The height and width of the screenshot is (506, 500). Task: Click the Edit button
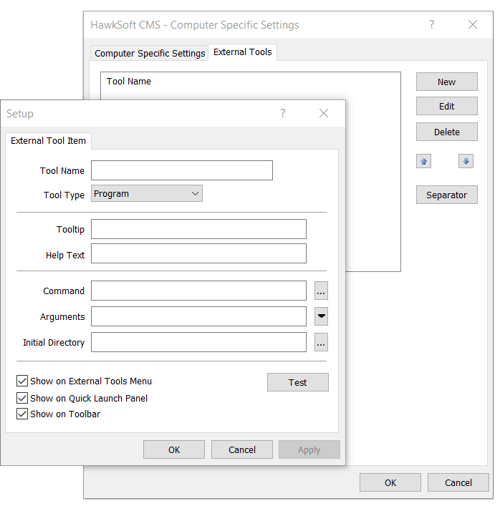point(447,106)
